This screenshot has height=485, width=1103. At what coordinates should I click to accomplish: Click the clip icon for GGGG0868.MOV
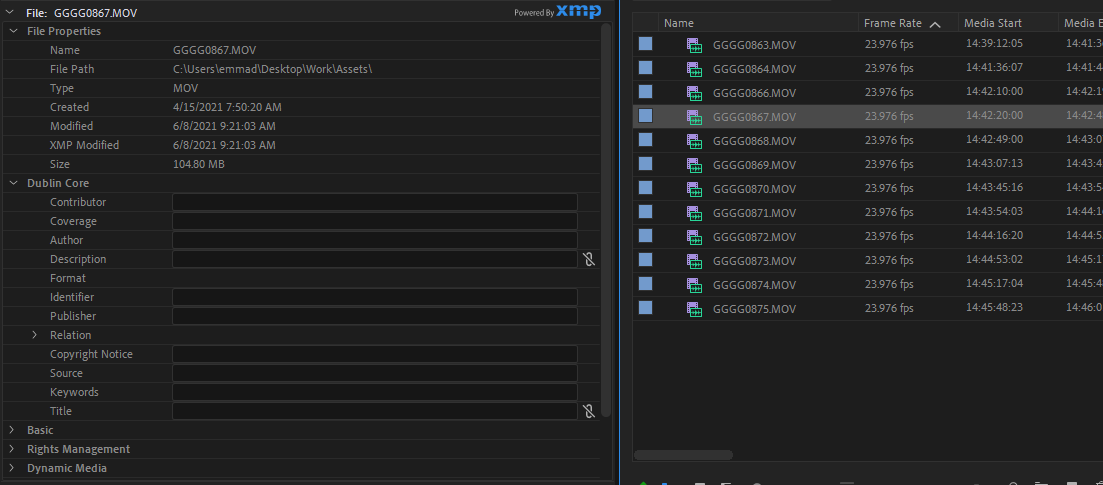click(695, 141)
